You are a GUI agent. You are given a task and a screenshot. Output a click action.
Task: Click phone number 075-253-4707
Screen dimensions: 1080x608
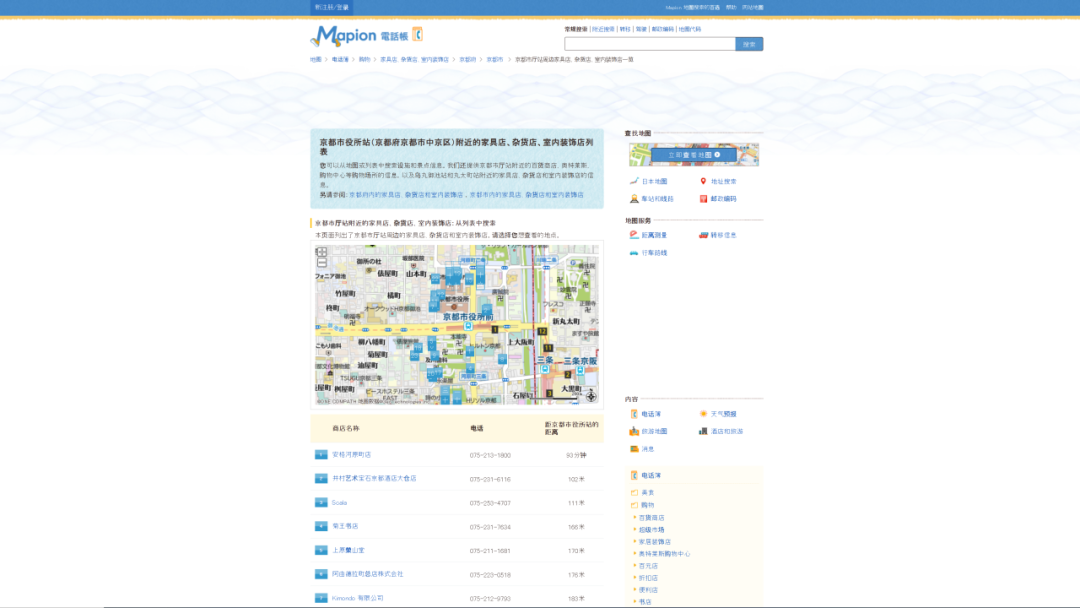point(490,503)
